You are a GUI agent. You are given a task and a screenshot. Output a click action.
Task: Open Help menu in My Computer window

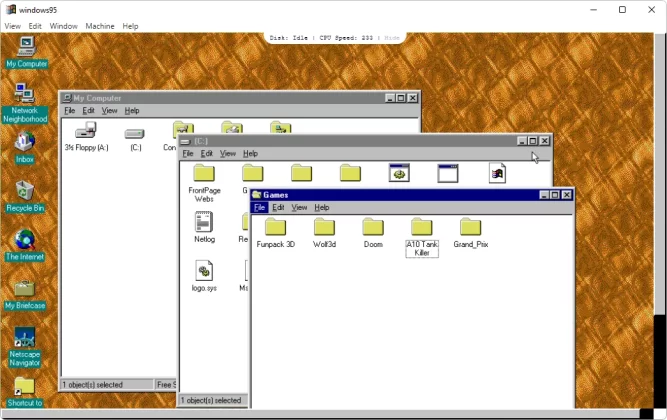(x=132, y=111)
